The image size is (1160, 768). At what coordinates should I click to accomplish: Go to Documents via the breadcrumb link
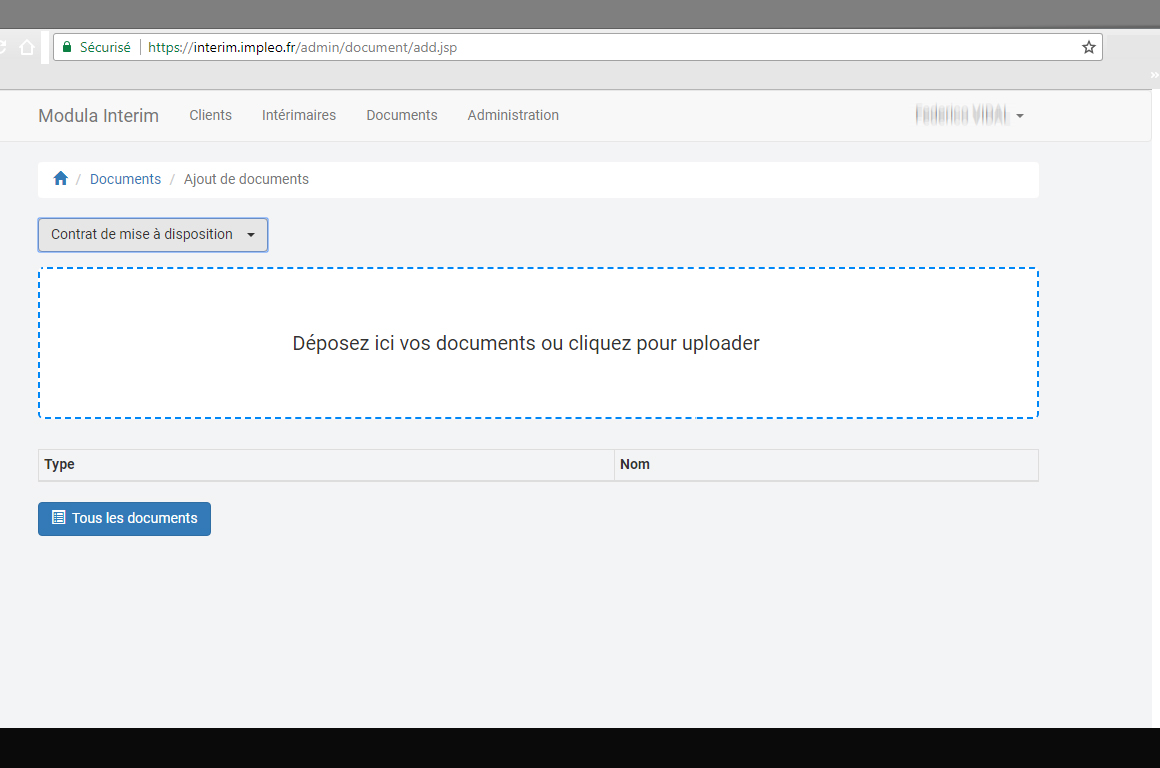125,180
